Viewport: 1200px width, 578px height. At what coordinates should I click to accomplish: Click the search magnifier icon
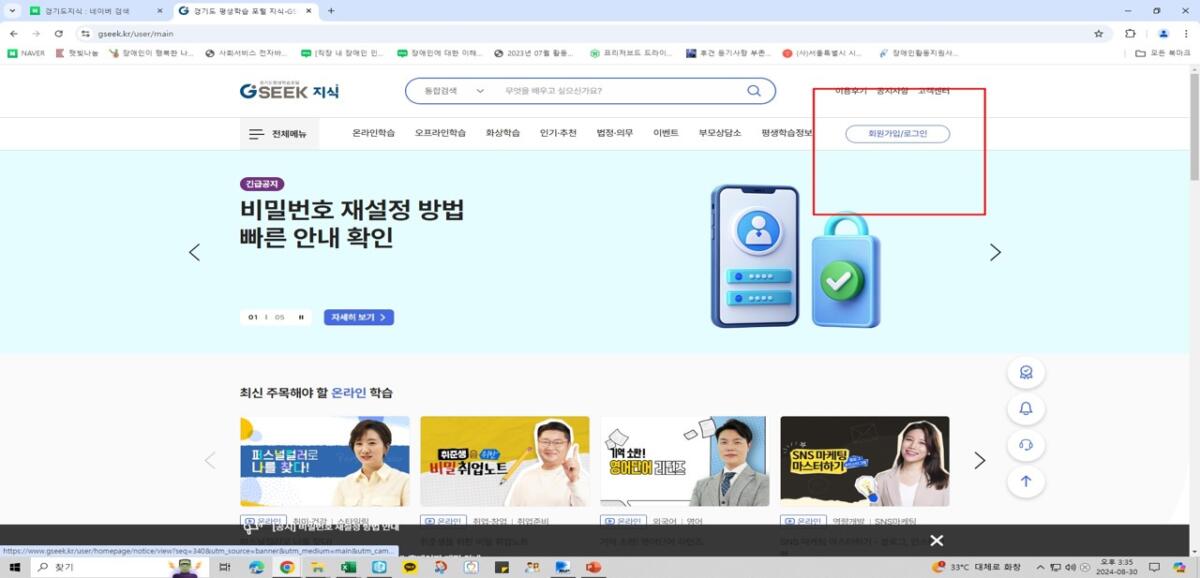[x=754, y=91]
